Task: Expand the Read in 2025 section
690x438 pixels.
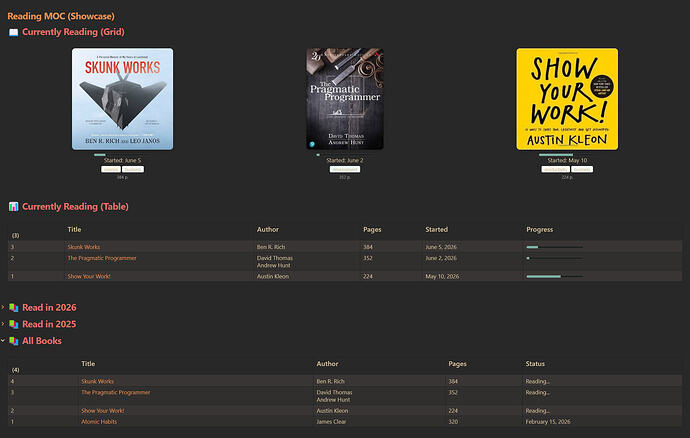Action: click(x=3, y=324)
